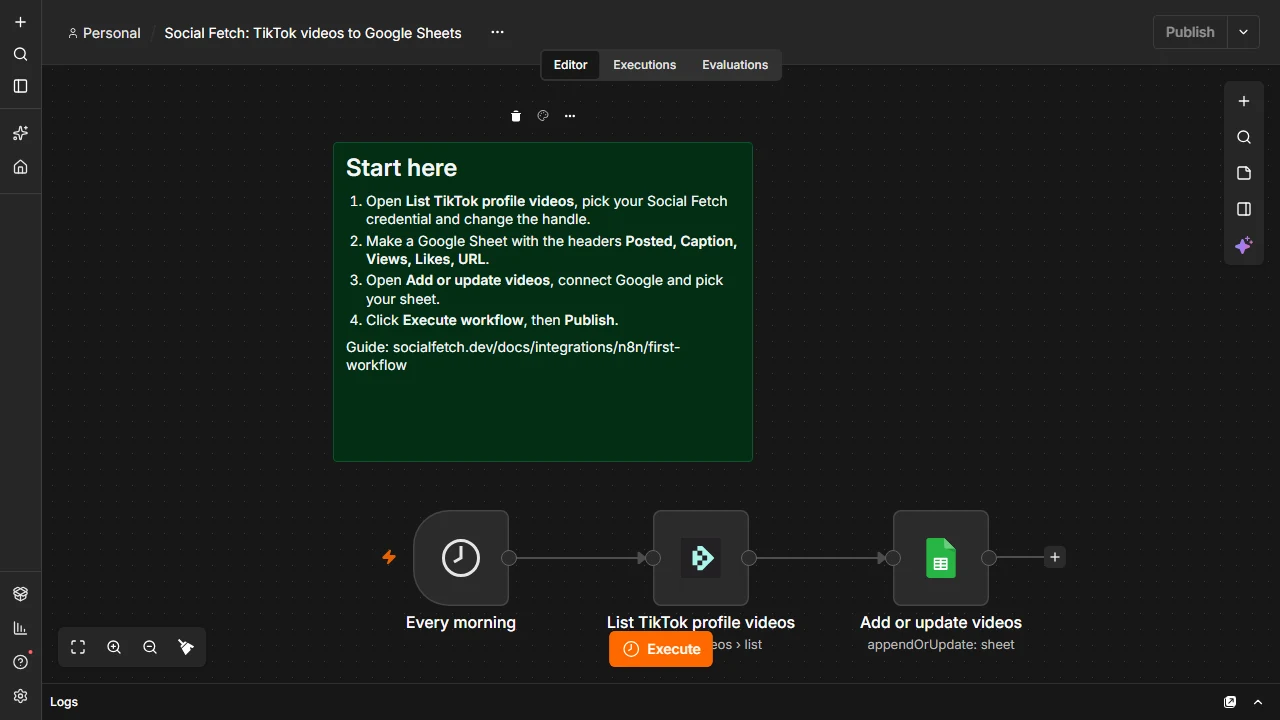Click the workflow title text
Screen dimensions: 1280x720
(313, 33)
